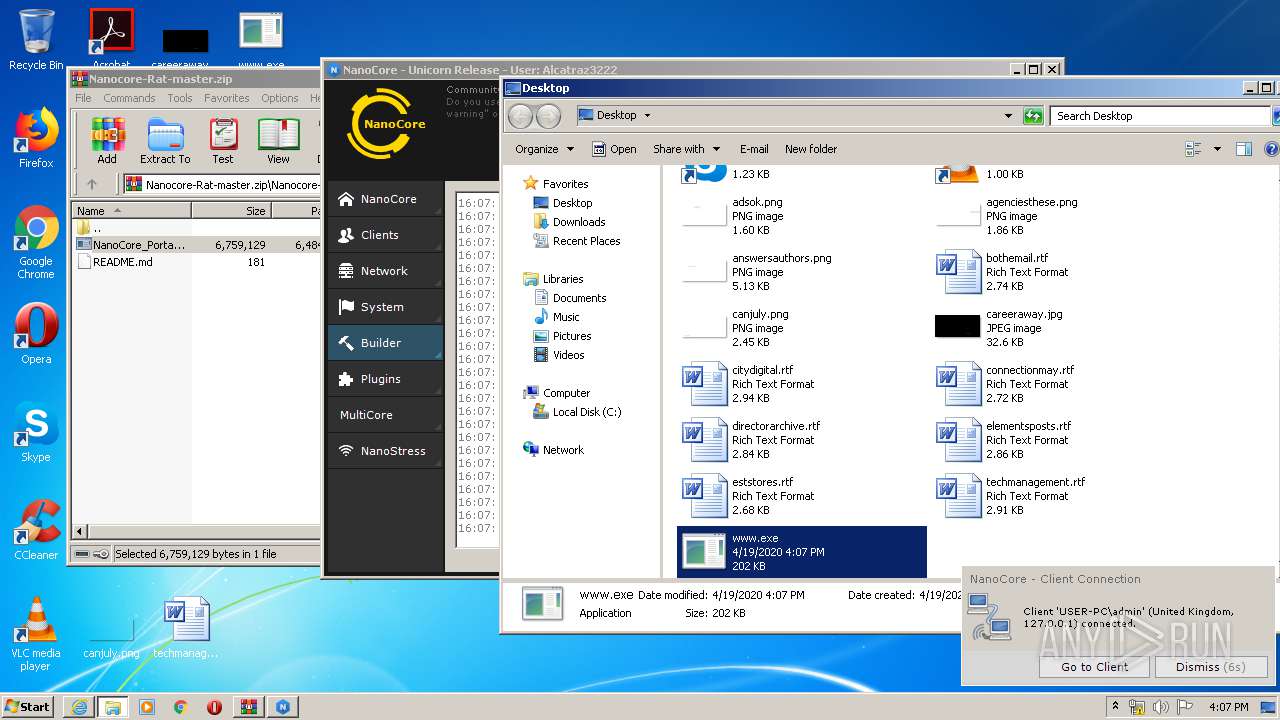Click the Add icon in WinRAR toolbar
This screenshot has width=1280, height=720.
coord(107,141)
